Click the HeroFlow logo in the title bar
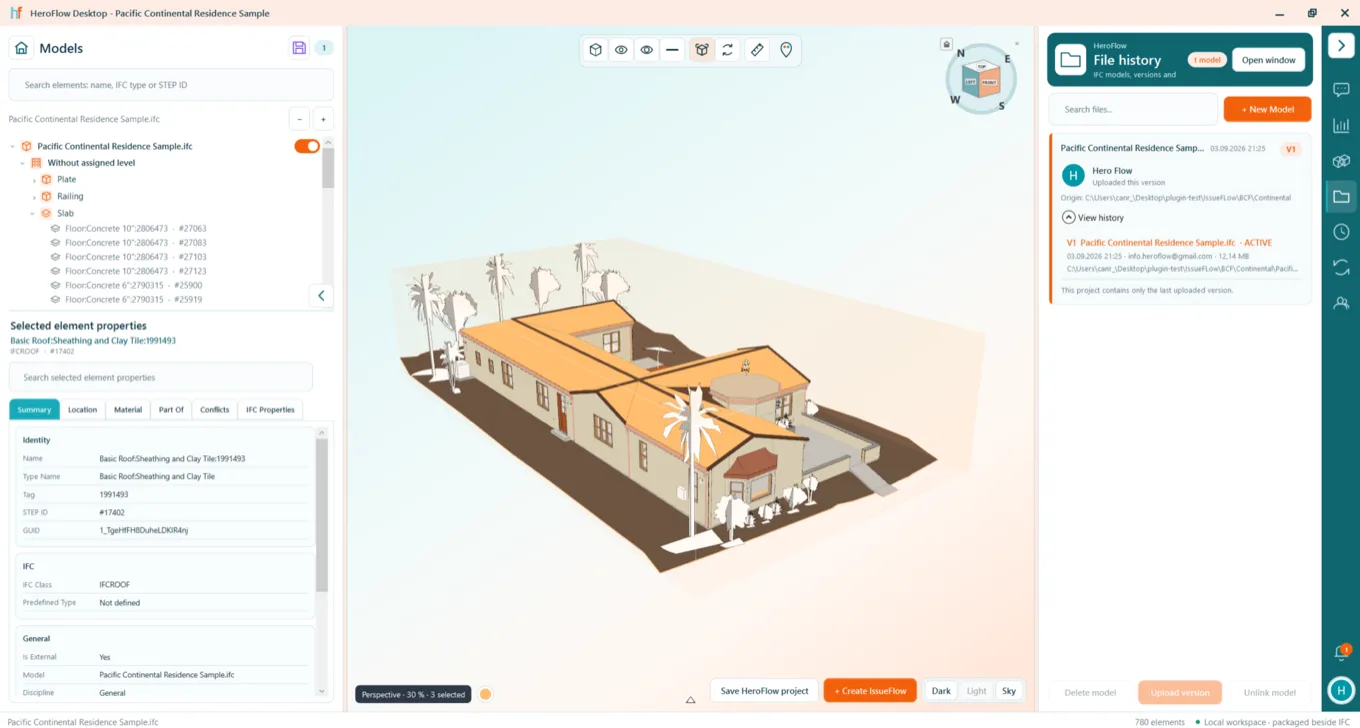 16,13
